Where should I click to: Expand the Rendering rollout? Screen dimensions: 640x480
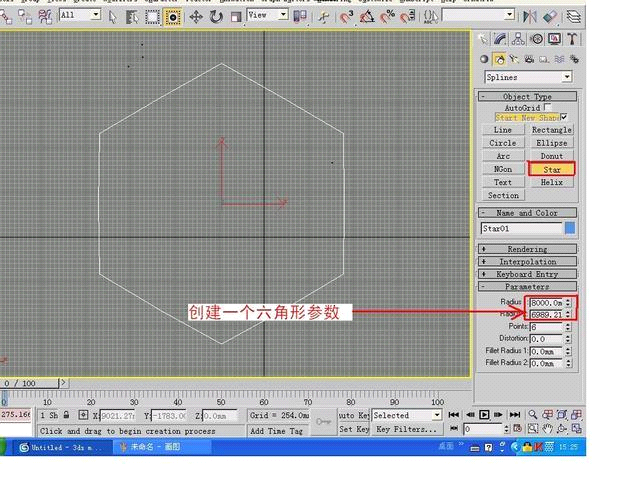pyautogui.click(x=527, y=249)
